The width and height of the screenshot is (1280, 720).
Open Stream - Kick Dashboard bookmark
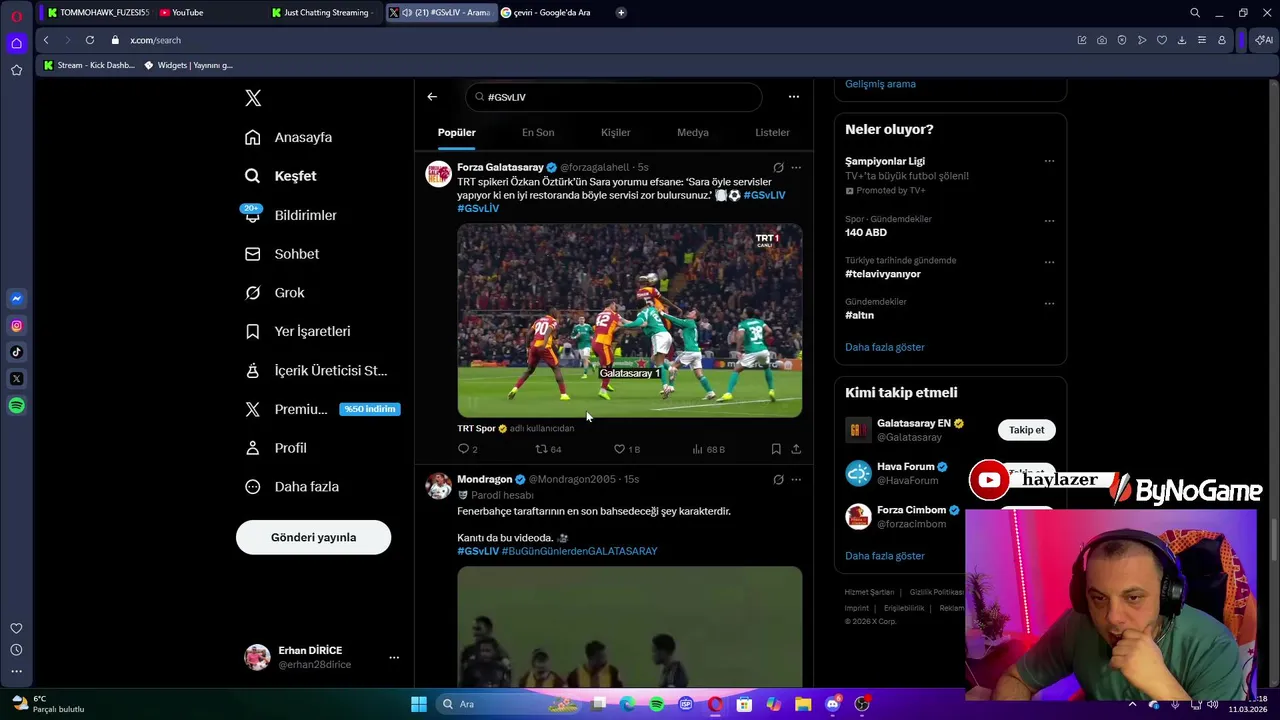click(x=89, y=65)
